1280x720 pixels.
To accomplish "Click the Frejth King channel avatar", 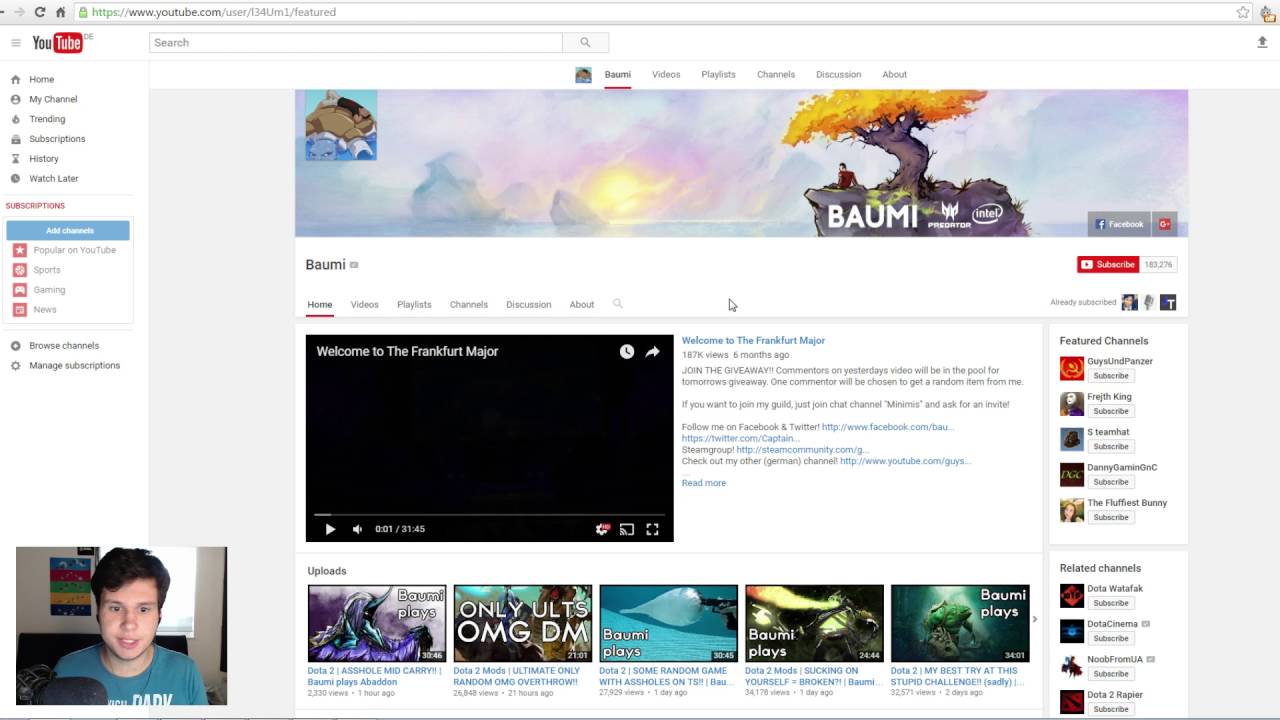I will [x=1072, y=403].
